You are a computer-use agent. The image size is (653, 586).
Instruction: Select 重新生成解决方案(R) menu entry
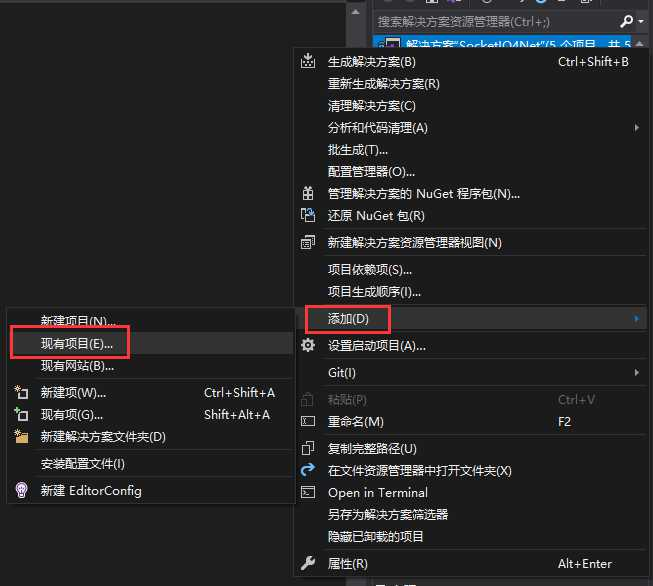pyautogui.click(x=471, y=84)
